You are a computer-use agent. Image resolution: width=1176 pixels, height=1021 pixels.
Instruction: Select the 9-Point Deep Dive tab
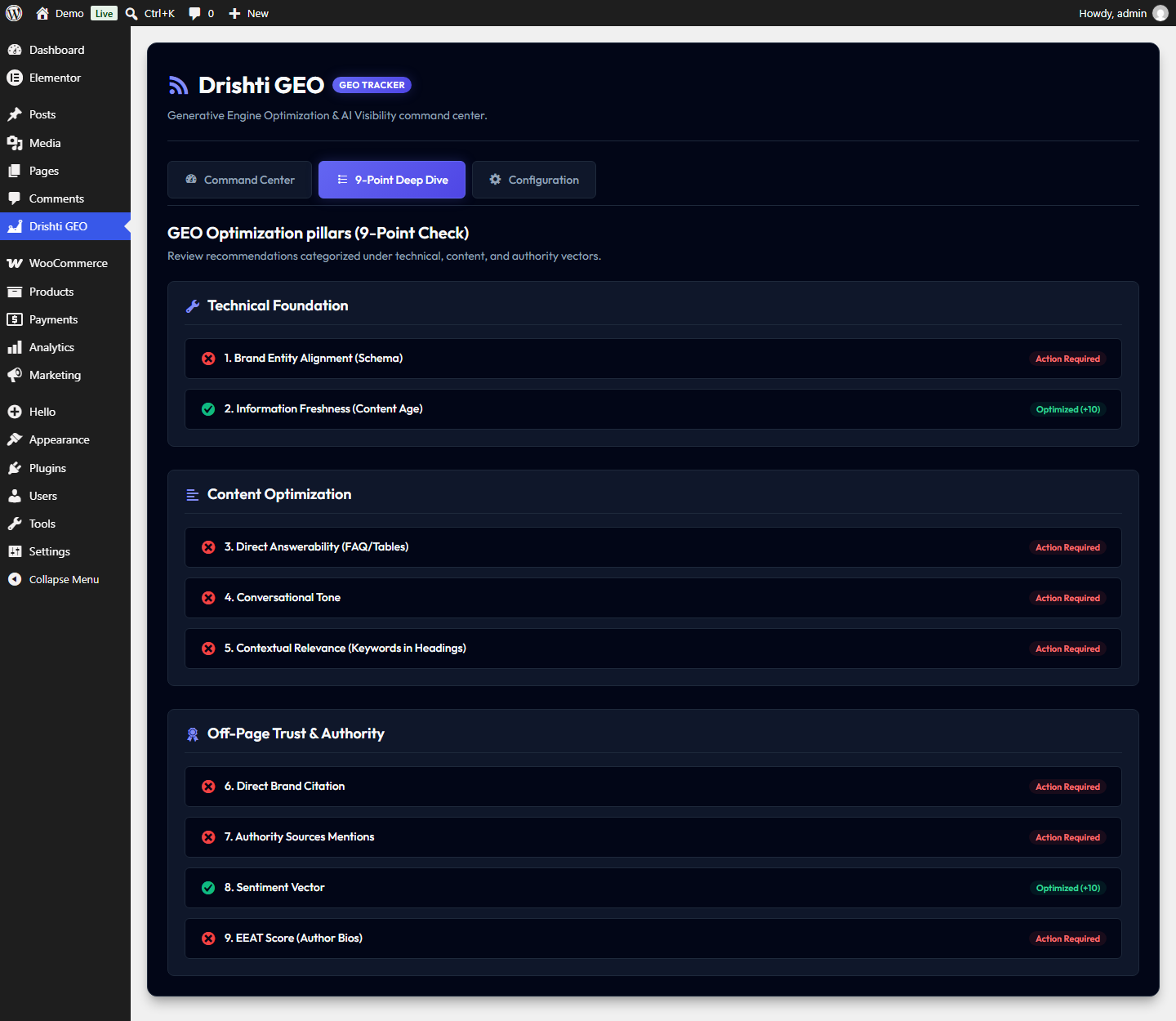pyautogui.click(x=392, y=180)
